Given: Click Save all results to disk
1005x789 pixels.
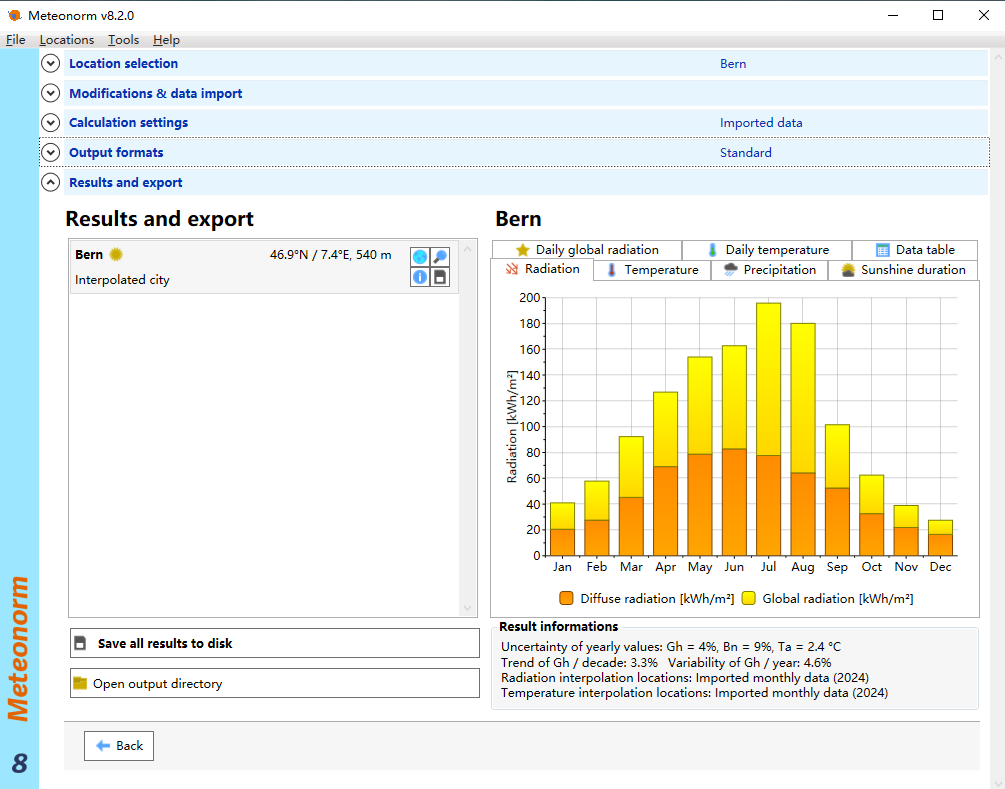Looking at the screenshot, I should coord(274,643).
